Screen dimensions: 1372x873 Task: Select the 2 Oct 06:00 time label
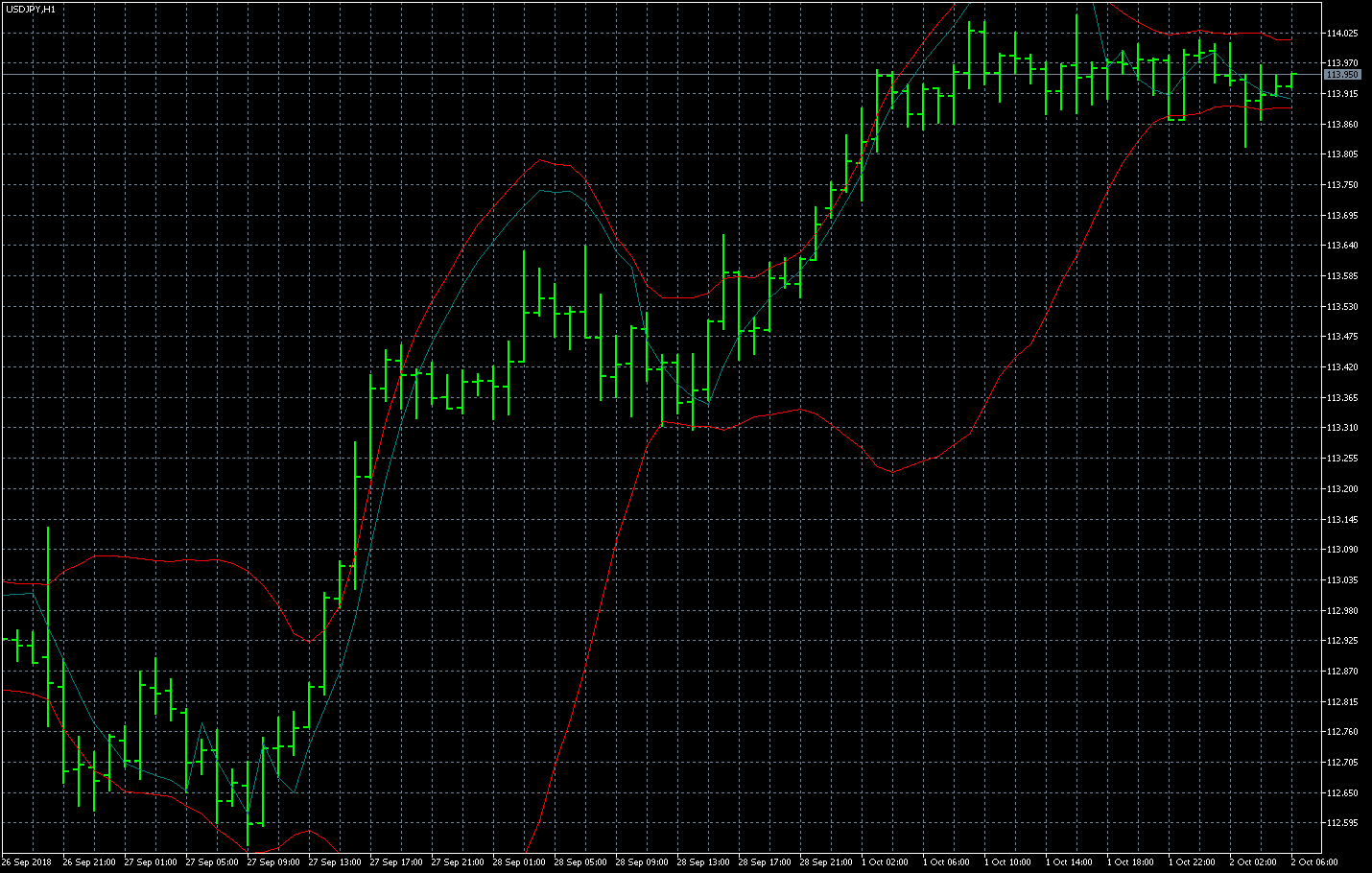pos(1314,862)
